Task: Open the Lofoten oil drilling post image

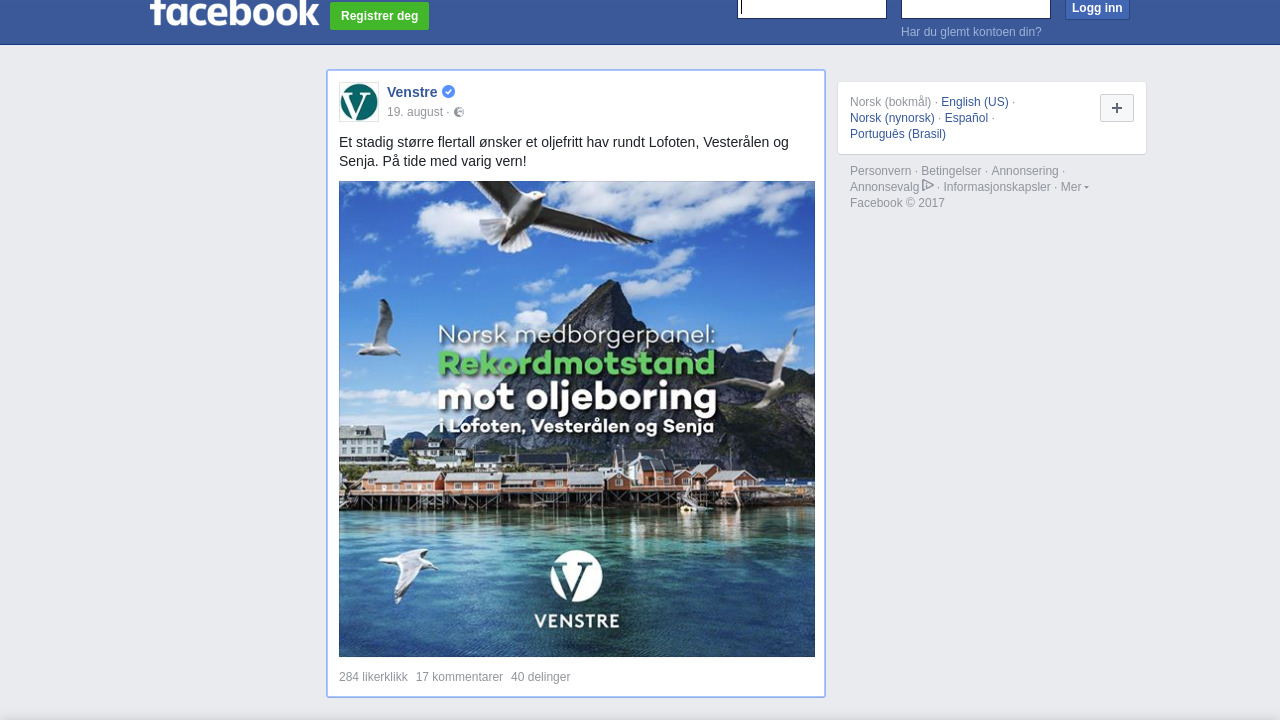Action: (x=577, y=419)
